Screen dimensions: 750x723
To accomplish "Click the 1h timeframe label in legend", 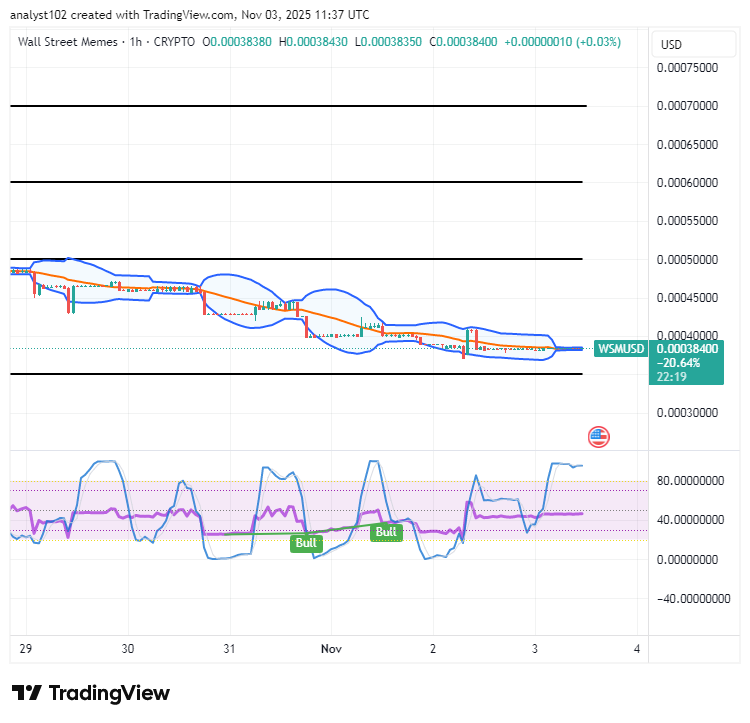I will click(136, 42).
